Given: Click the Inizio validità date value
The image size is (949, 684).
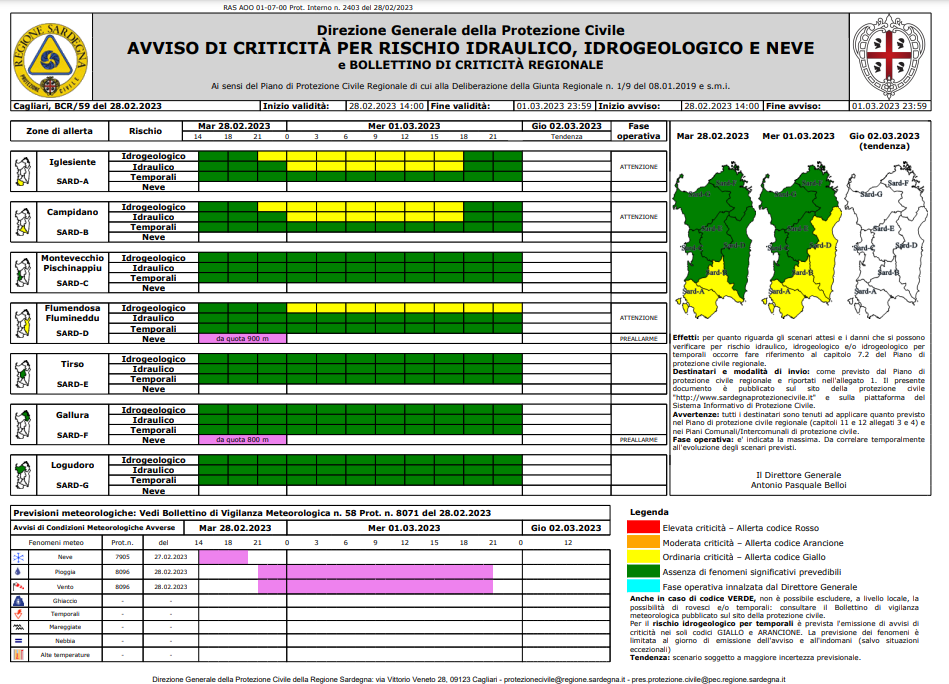Looking at the screenshot, I should (x=386, y=106).
